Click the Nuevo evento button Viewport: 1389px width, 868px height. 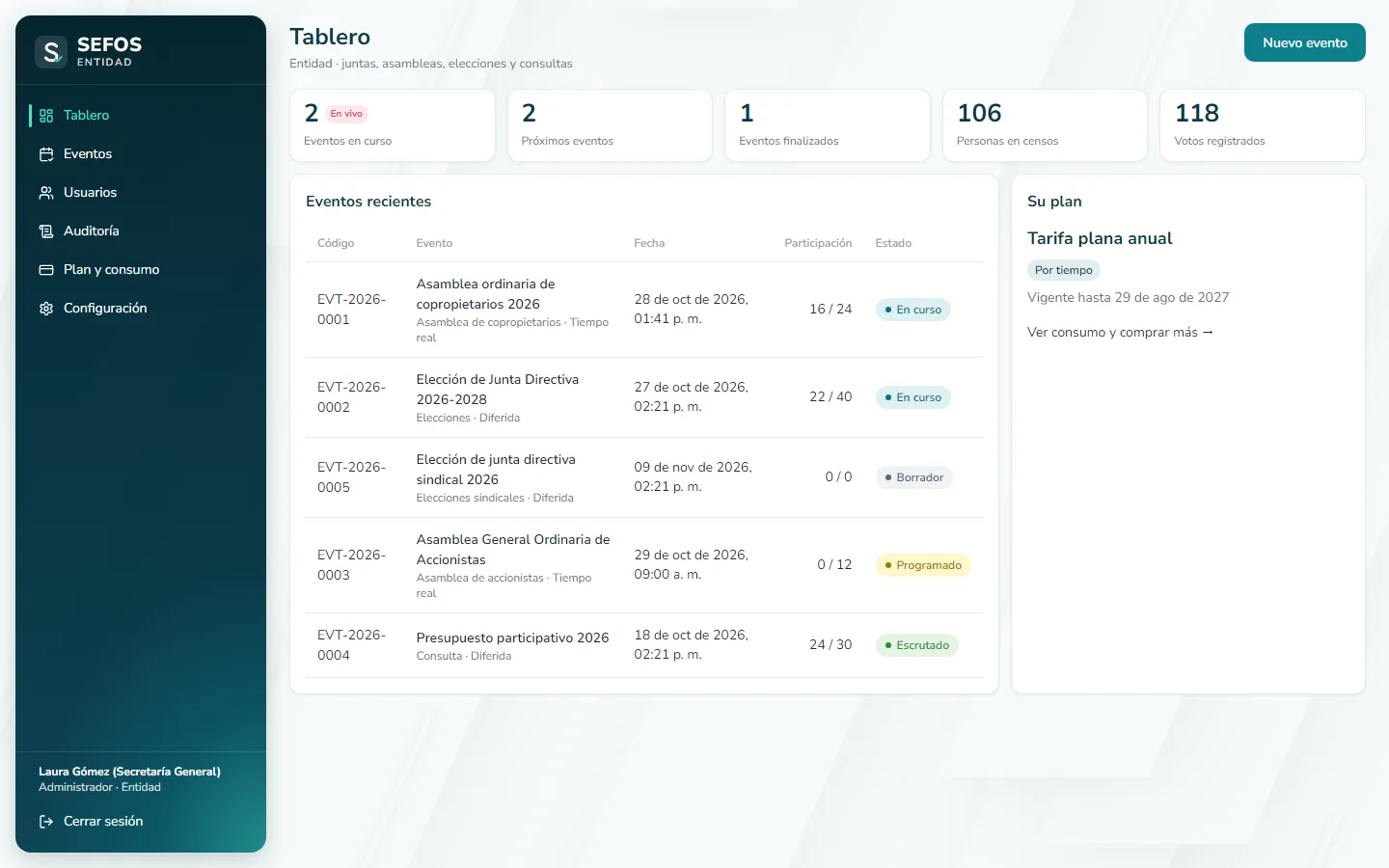1305,42
